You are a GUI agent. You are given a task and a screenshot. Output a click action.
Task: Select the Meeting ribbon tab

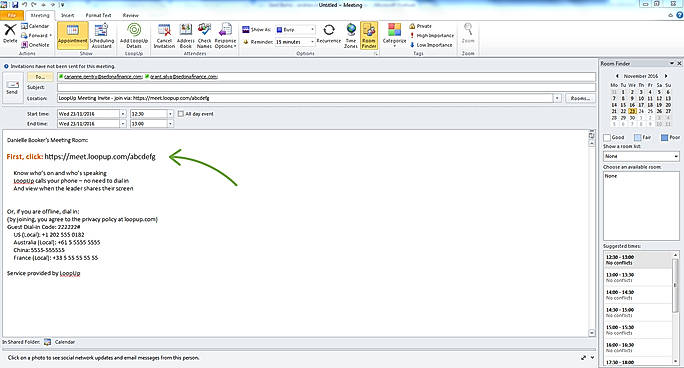coord(40,15)
